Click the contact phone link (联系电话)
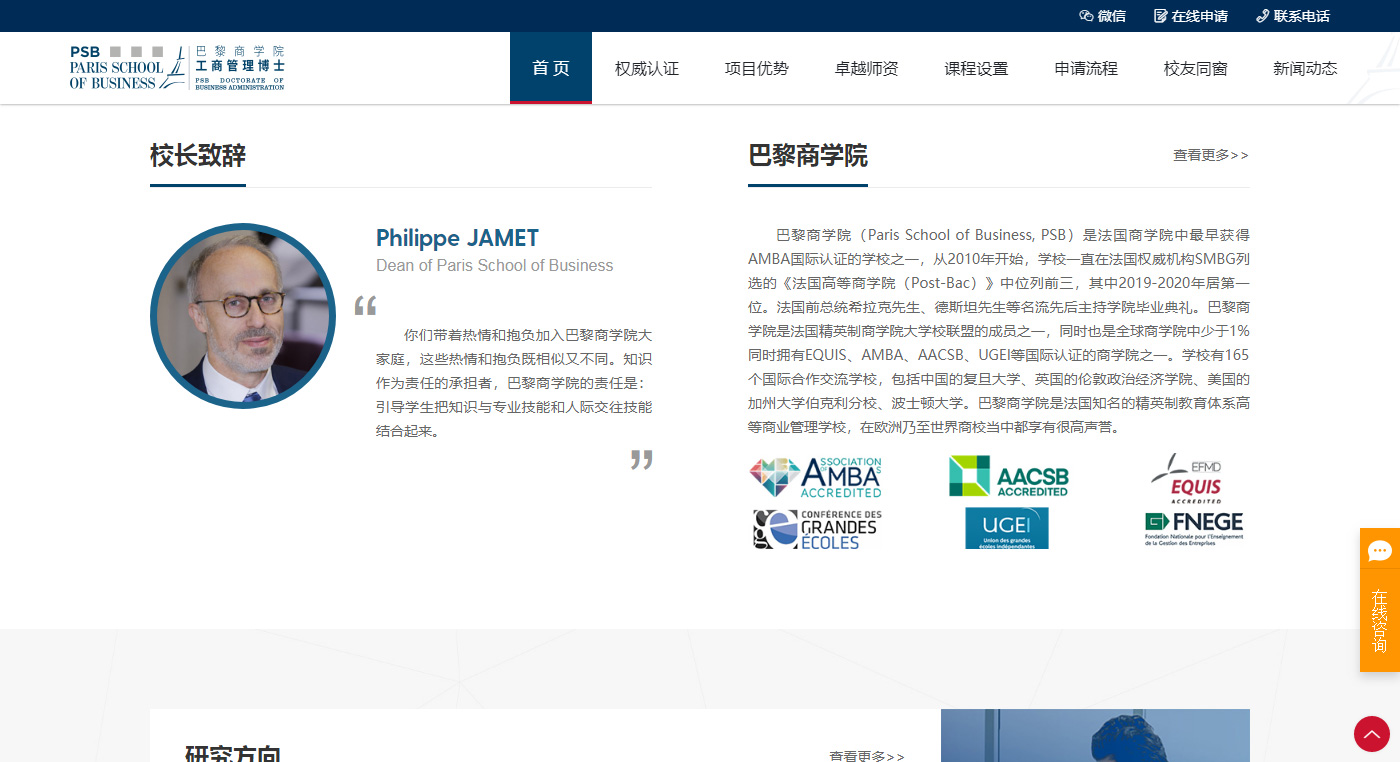The height and width of the screenshot is (762, 1400). click(x=1293, y=16)
